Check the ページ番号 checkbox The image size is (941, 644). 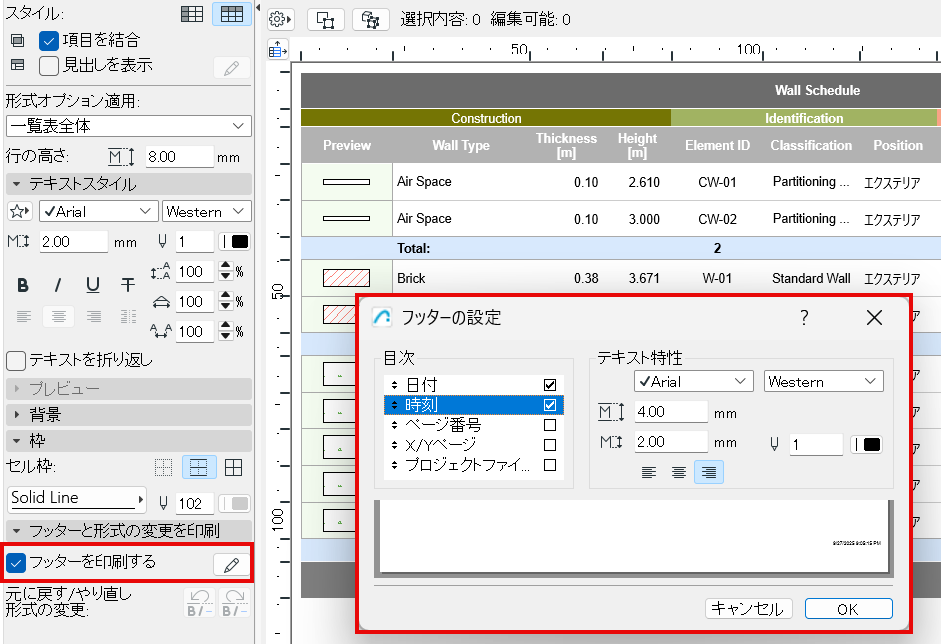click(x=550, y=425)
